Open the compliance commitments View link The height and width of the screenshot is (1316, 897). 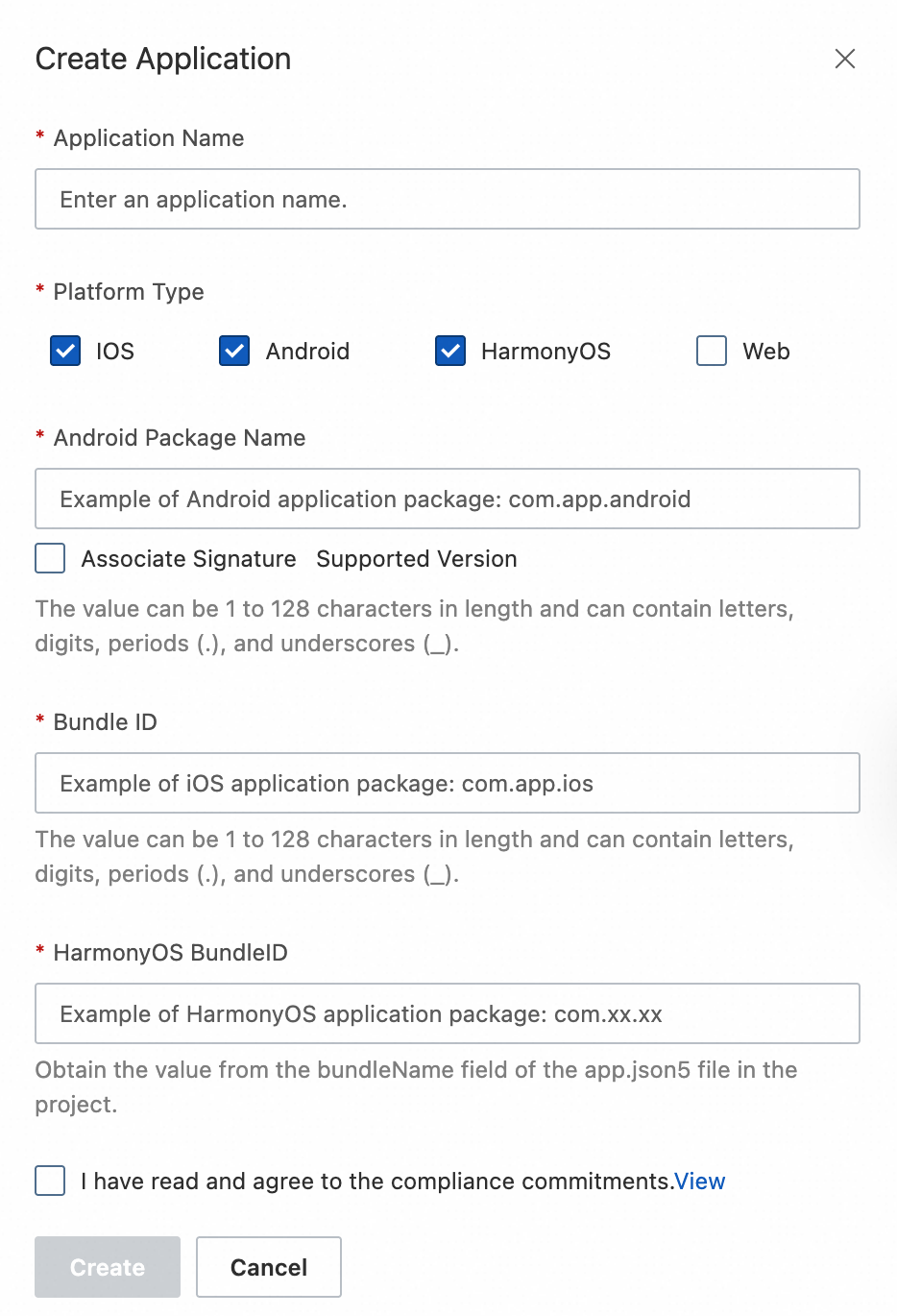(x=700, y=1182)
